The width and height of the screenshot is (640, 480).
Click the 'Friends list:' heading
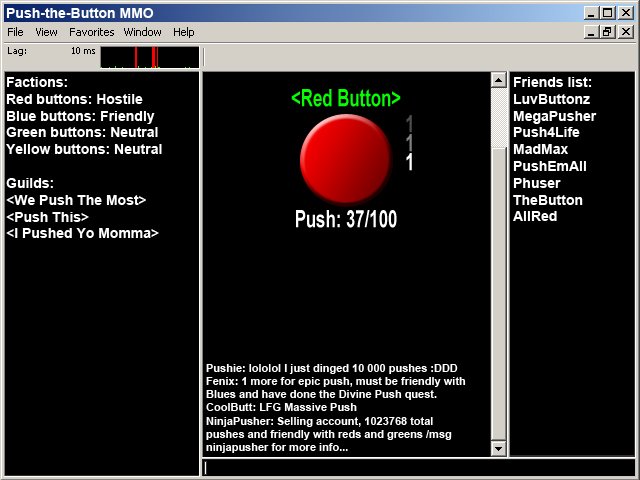coord(552,82)
